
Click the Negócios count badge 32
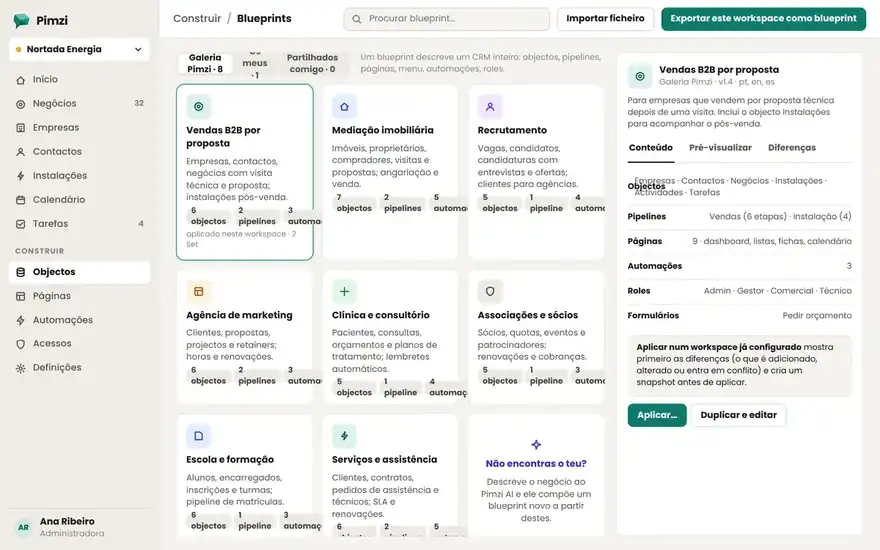point(139,103)
